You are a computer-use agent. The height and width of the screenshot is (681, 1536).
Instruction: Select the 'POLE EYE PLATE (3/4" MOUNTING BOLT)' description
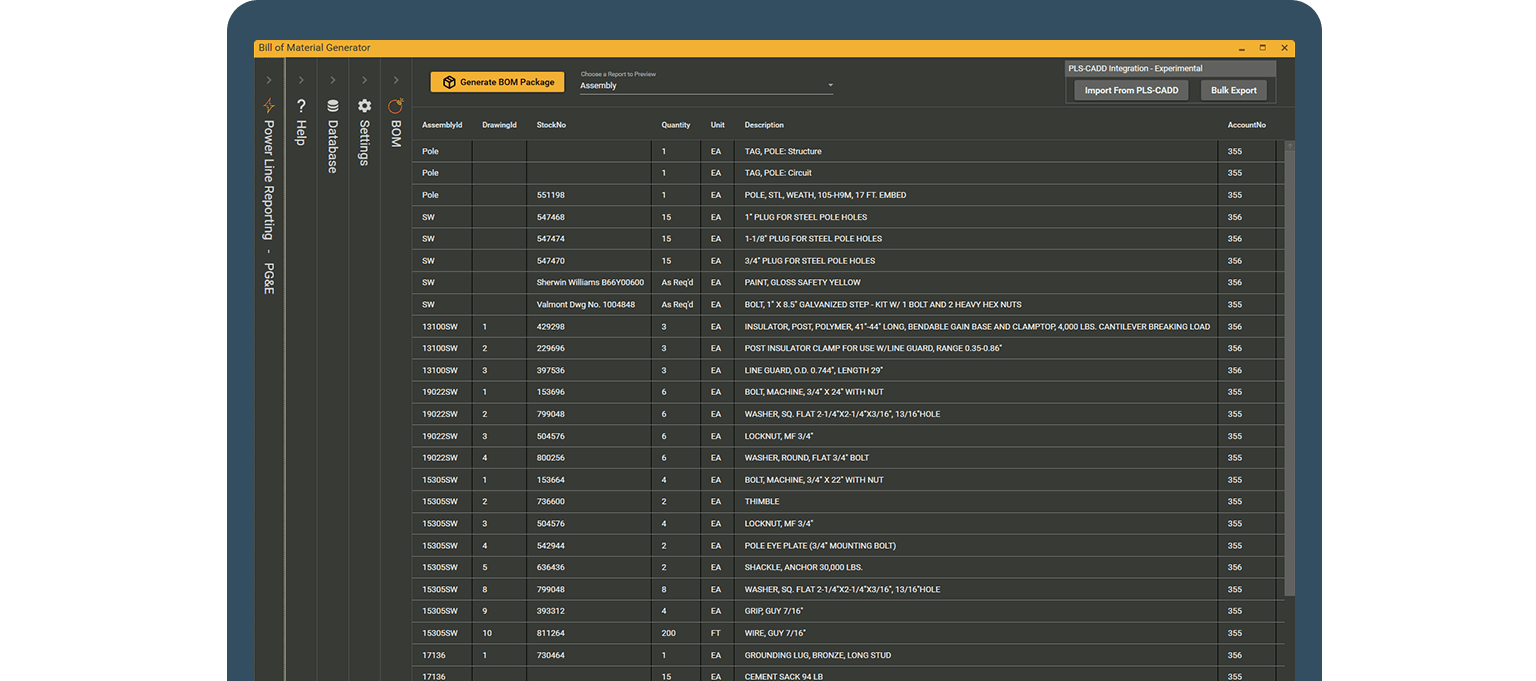click(820, 546)
